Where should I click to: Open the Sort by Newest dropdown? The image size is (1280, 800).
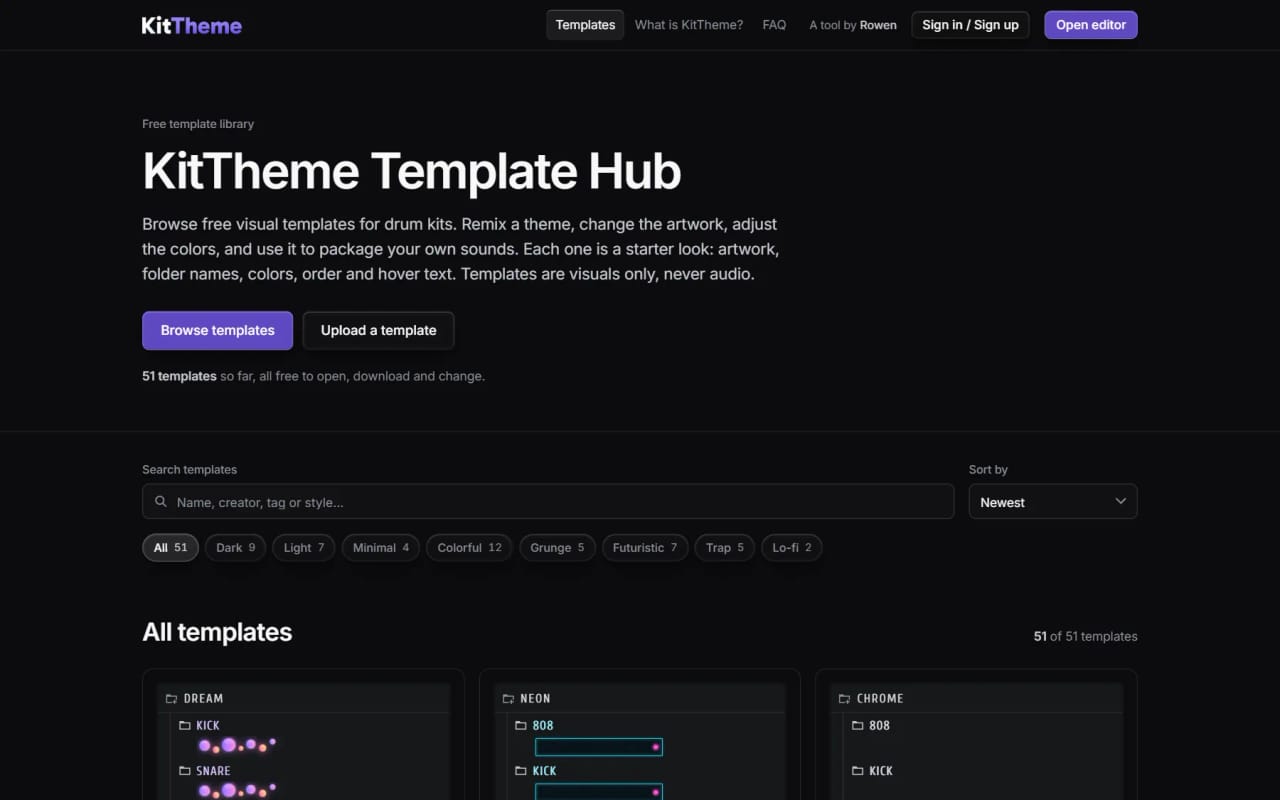tap(1053, 502)
